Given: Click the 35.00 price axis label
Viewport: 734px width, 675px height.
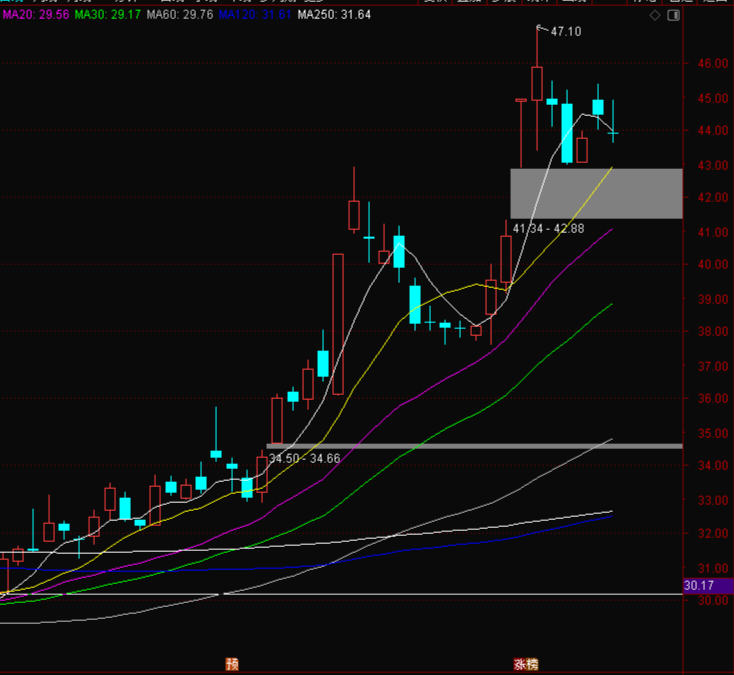Looking at the screenshot, I should [x=713, y=433].
